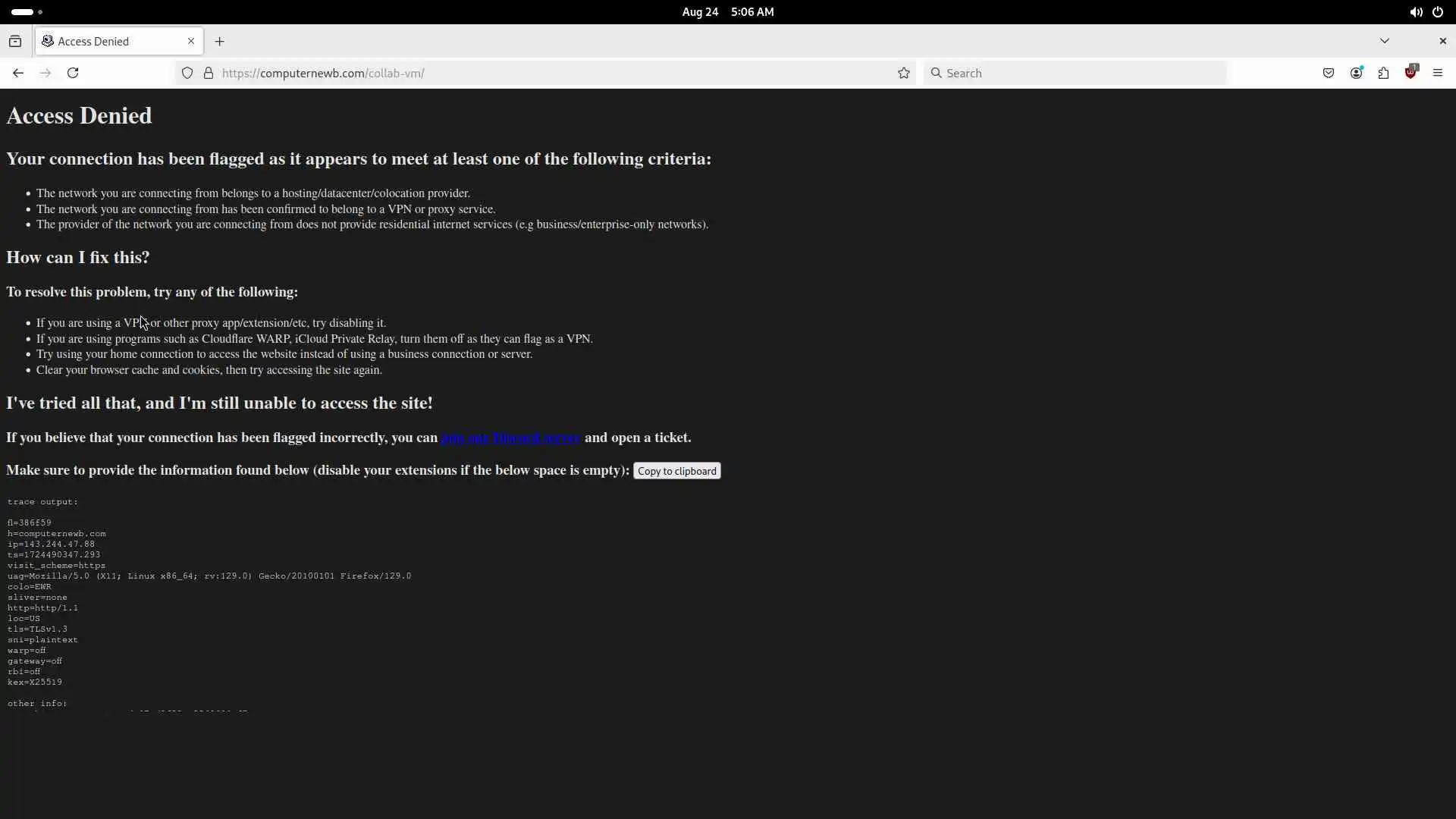The width and height of the screenshot is (1456, 819).
Task: Reload the current page
Action: (x=73, y=73)
